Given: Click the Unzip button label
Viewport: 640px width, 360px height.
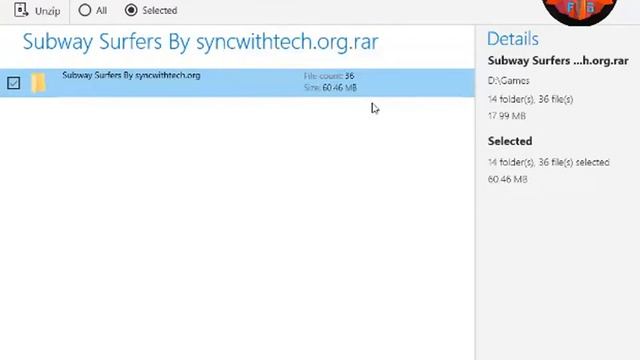Looking at the screenshot, I should click(48, 11).
